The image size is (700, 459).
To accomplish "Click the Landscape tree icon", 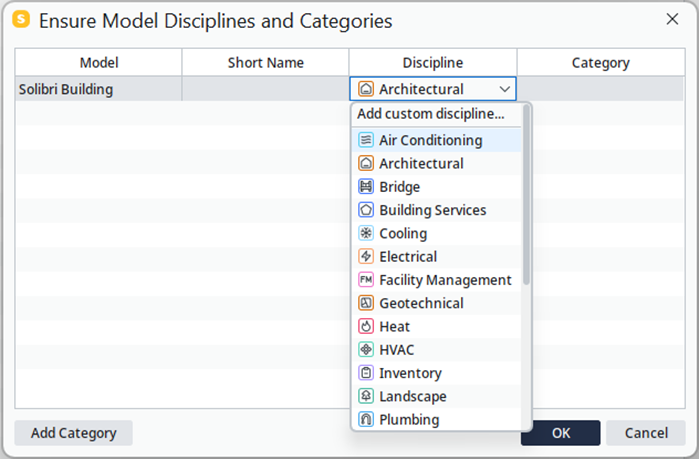I will coord(366,396).
